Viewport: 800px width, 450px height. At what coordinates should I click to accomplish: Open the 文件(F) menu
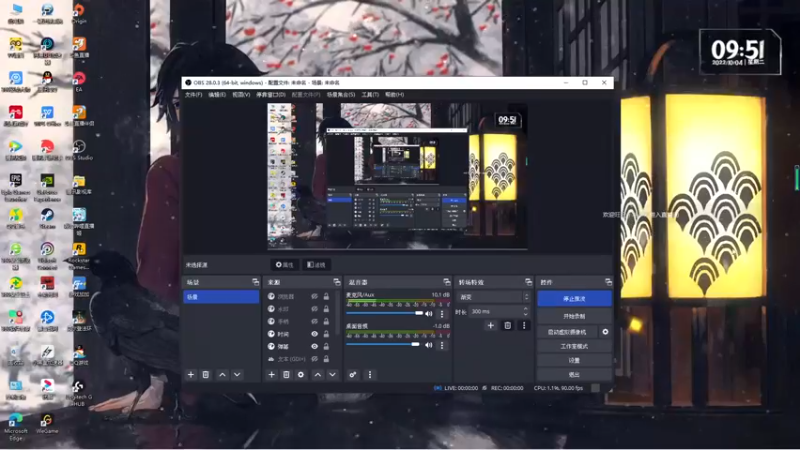pyautogui.click(x=193, y=95)
